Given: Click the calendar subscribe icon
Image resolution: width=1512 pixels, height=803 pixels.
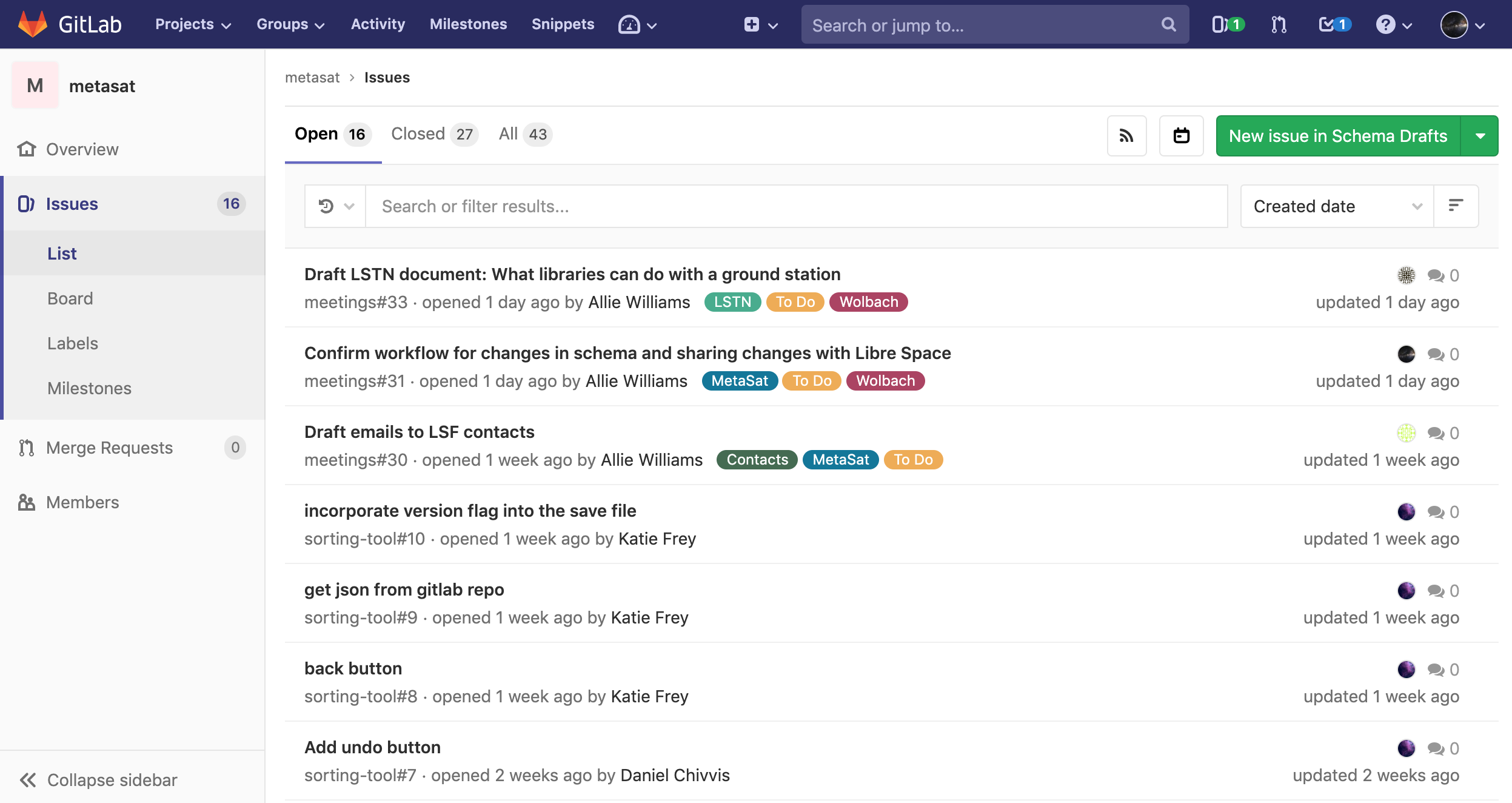Looking at the screenshot, I should [1181, 136].
